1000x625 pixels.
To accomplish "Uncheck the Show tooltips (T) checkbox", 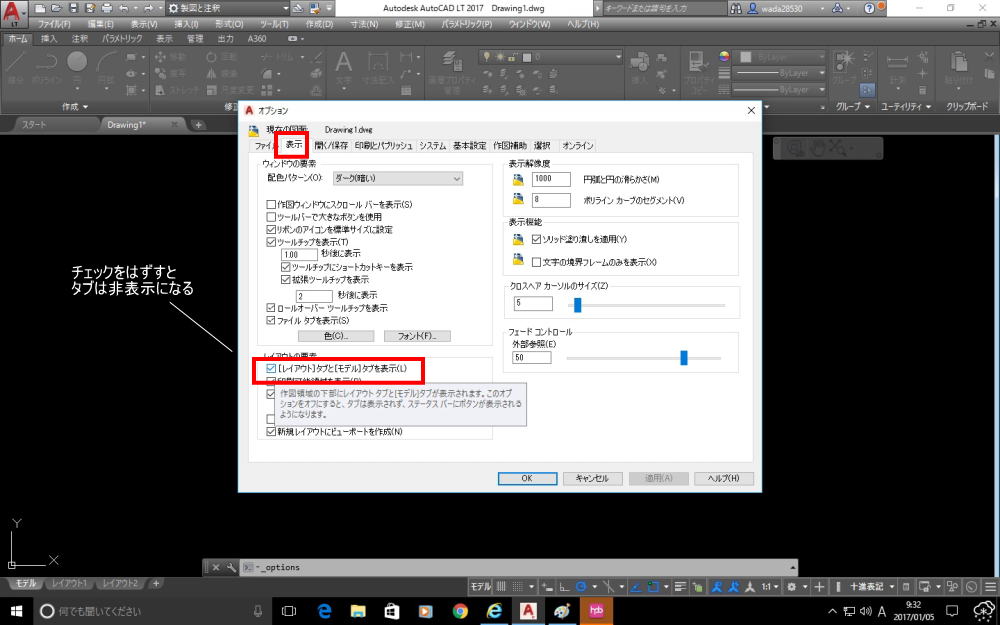I will click(x=271, y=242).
